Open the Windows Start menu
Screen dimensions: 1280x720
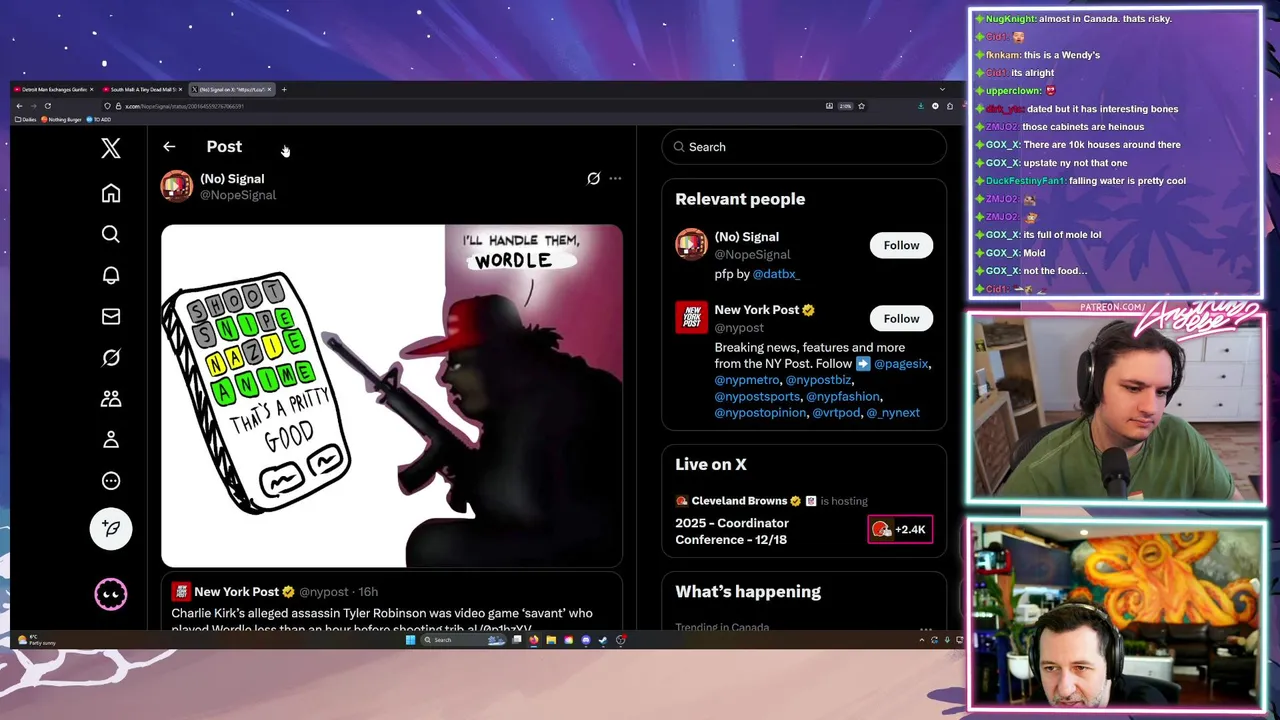pyautogui.click(x=410, y=640)
